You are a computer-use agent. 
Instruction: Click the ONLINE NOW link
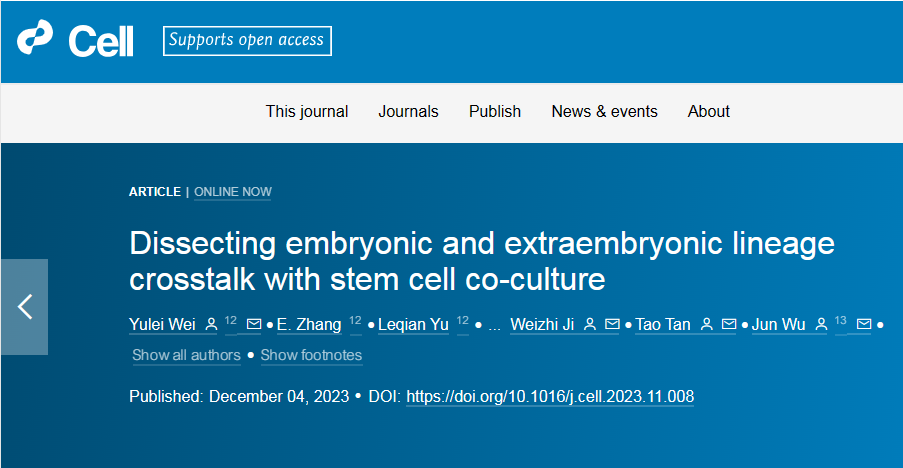[x=233, y=192]
